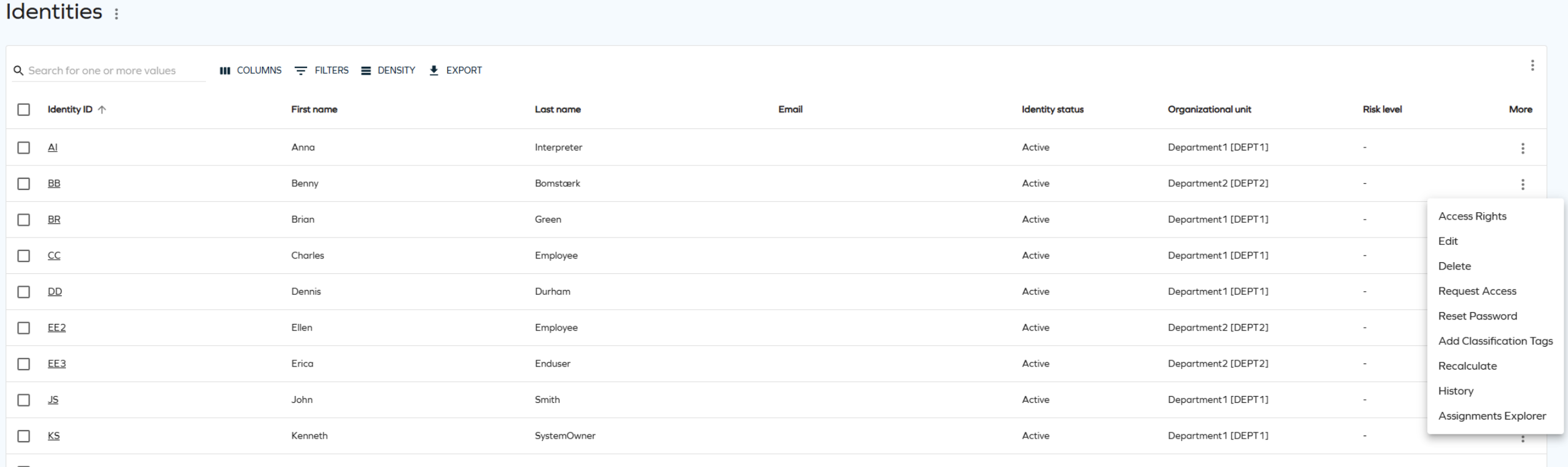Select the BR row checkbox
Viewport: 1568px width, 467px height.
pyautogui.click(x=23, y=220)
